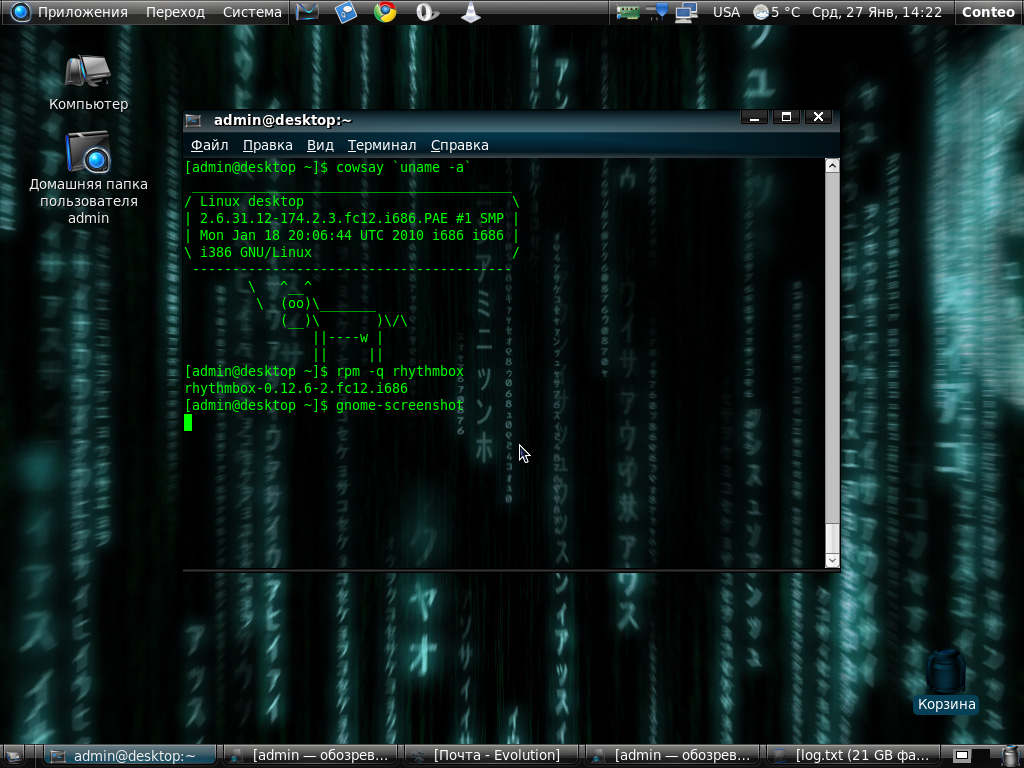Open the Система menu
Image resolution: width=1024 pixels, height=768 pixels.
click(x=252, y=12)
